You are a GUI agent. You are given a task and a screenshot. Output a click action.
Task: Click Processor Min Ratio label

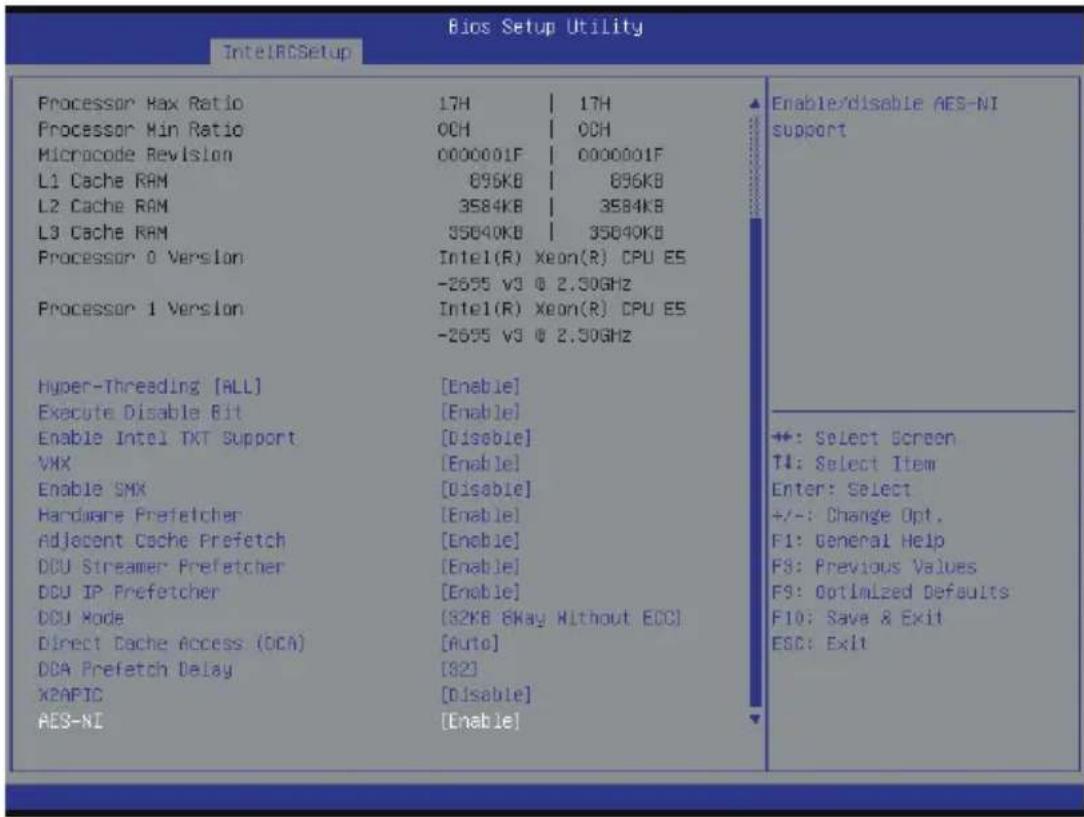point(140,129)
